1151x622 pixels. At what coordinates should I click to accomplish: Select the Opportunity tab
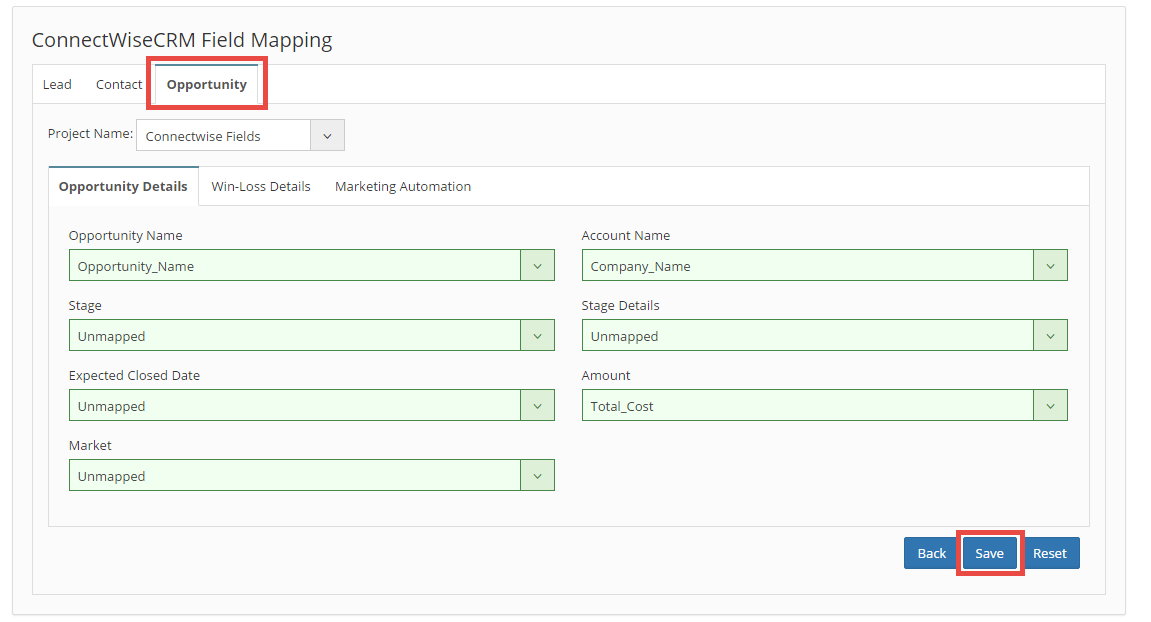click(x=206, y=85)
